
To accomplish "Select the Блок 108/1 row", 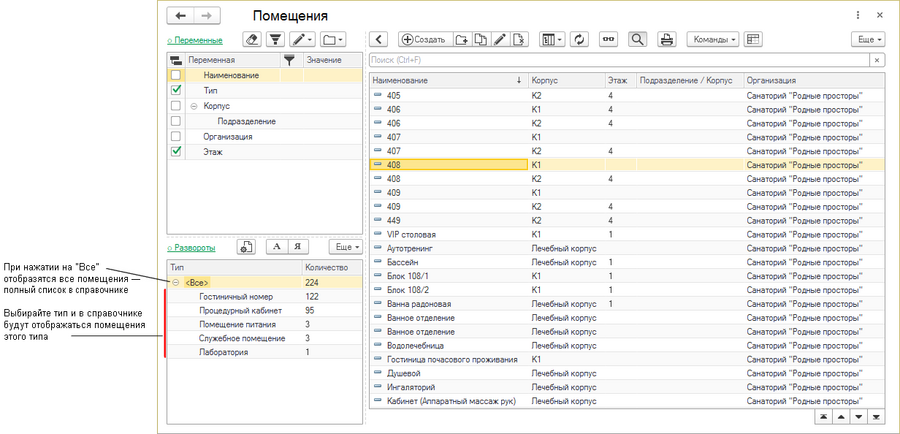I will click(627, 276).
